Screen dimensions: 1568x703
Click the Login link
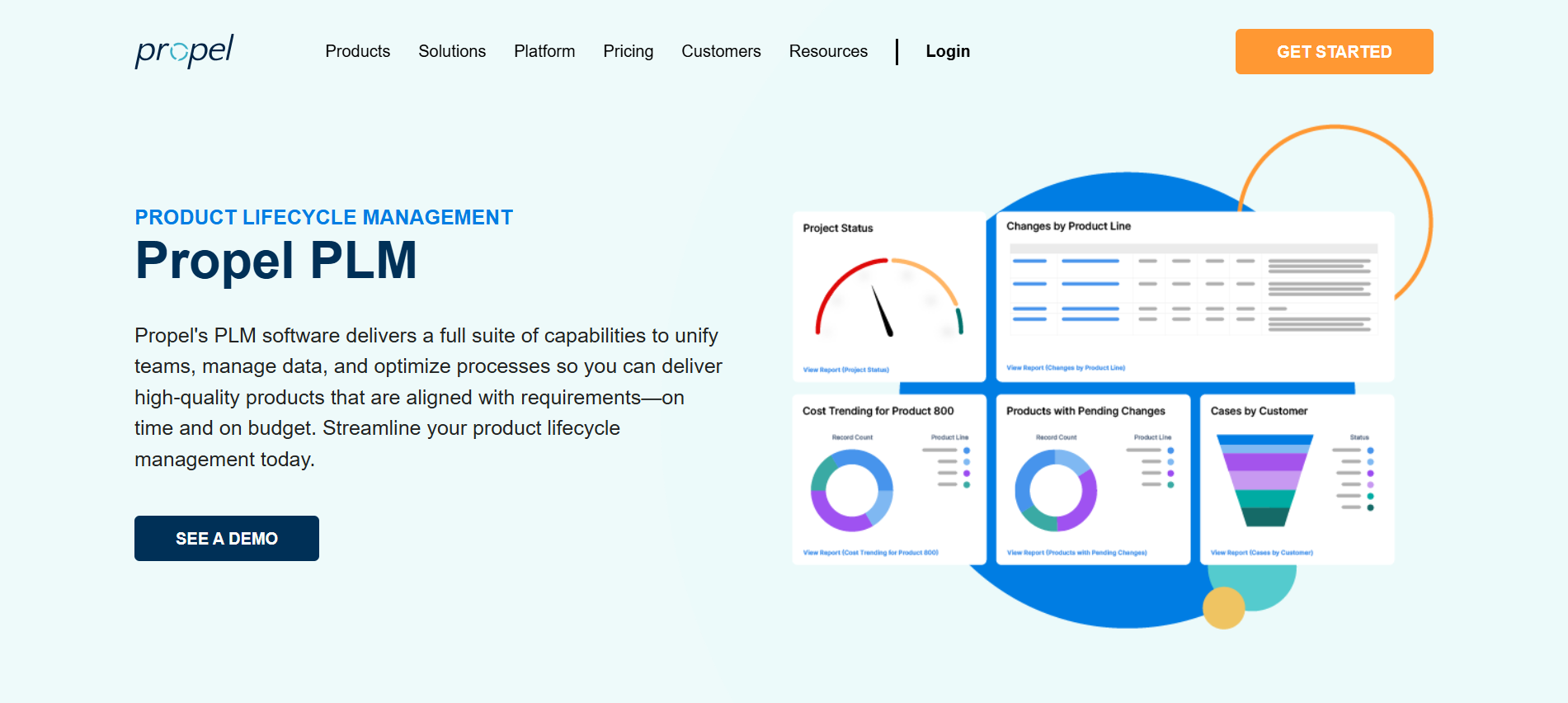948,51
